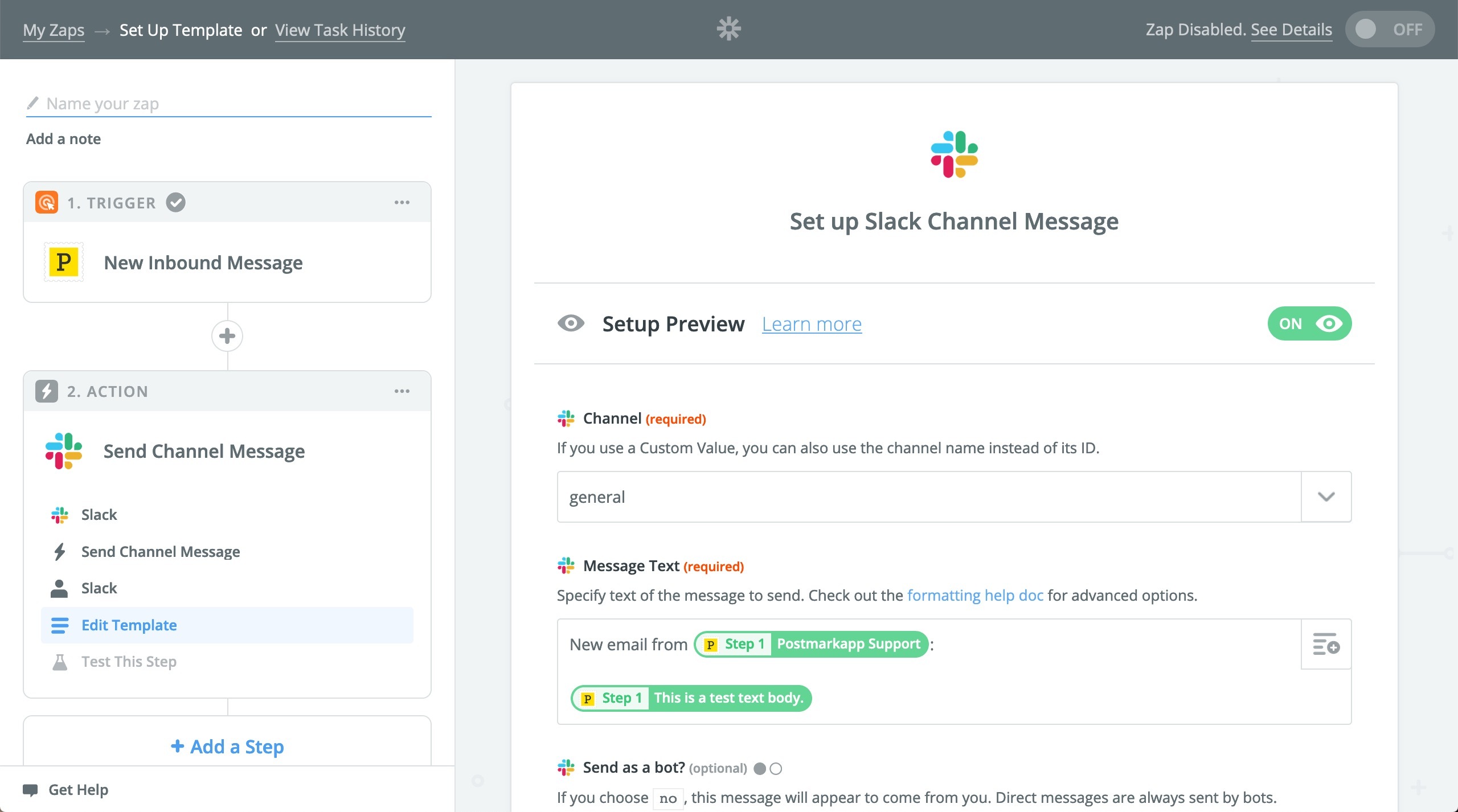Screen dimensions: 1458x812
Task: Click the Slack logo above setup title
Action: click(954, 154)
